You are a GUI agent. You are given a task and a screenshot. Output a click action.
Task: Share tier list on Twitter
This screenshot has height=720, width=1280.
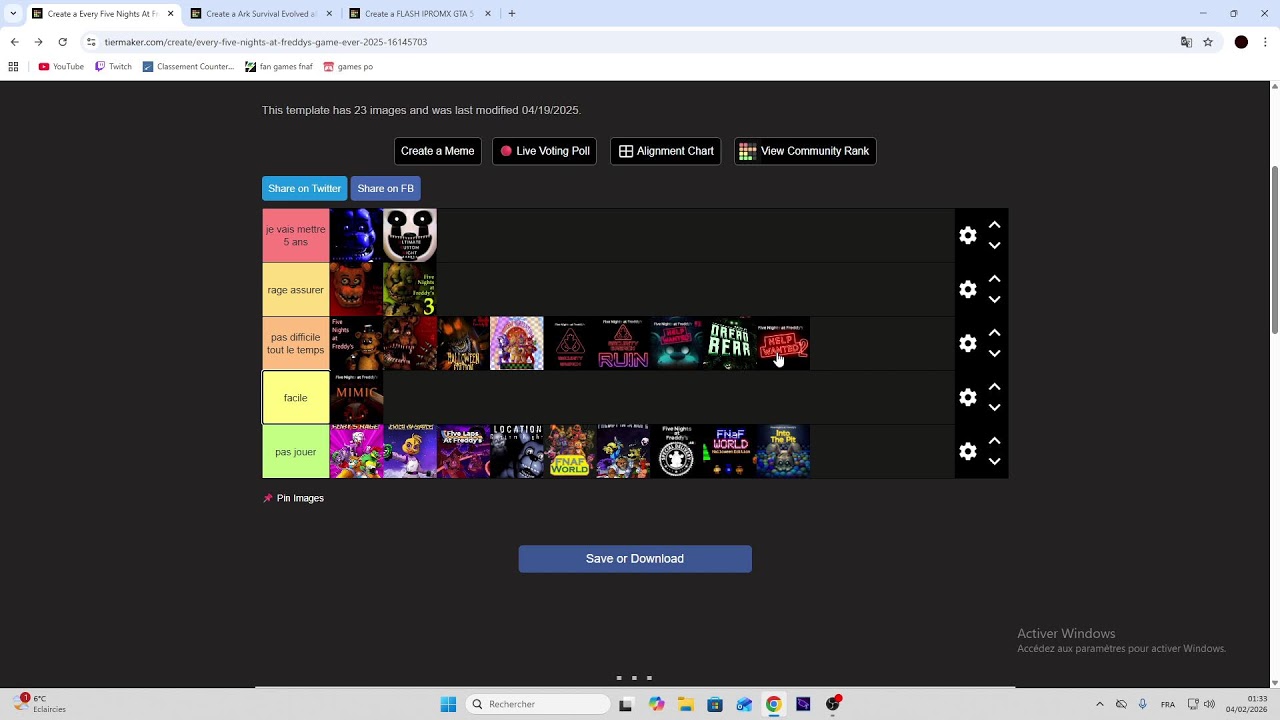click(x=304, y=189)
